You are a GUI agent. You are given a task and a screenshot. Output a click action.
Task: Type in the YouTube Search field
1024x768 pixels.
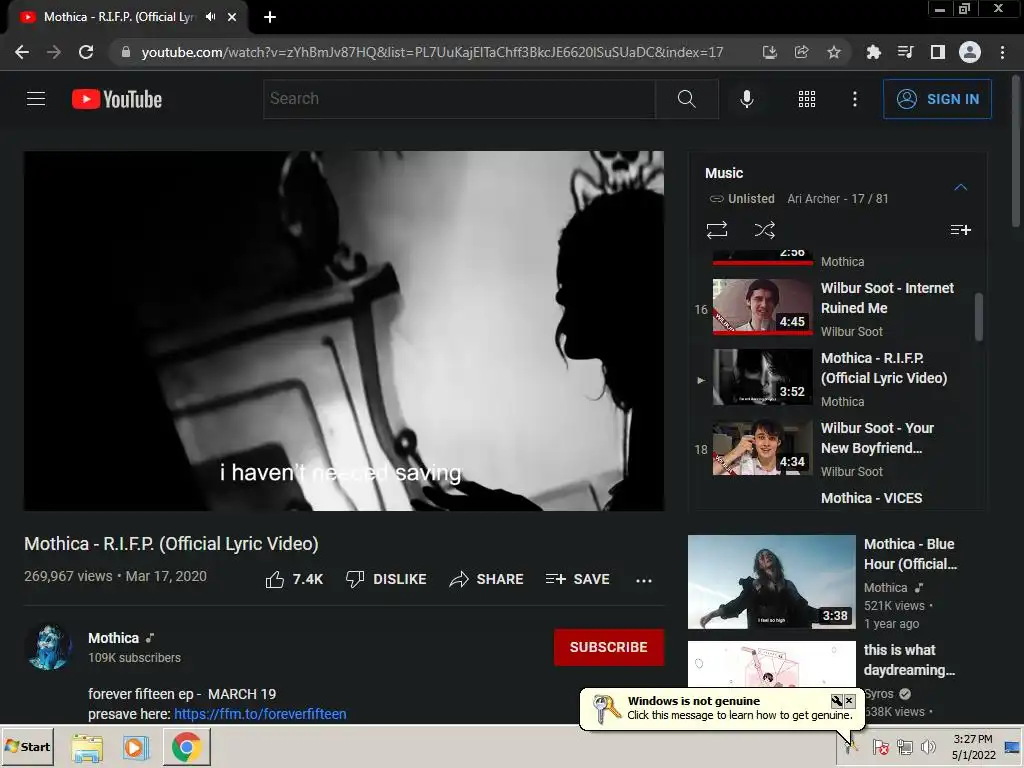click(459, 99)
